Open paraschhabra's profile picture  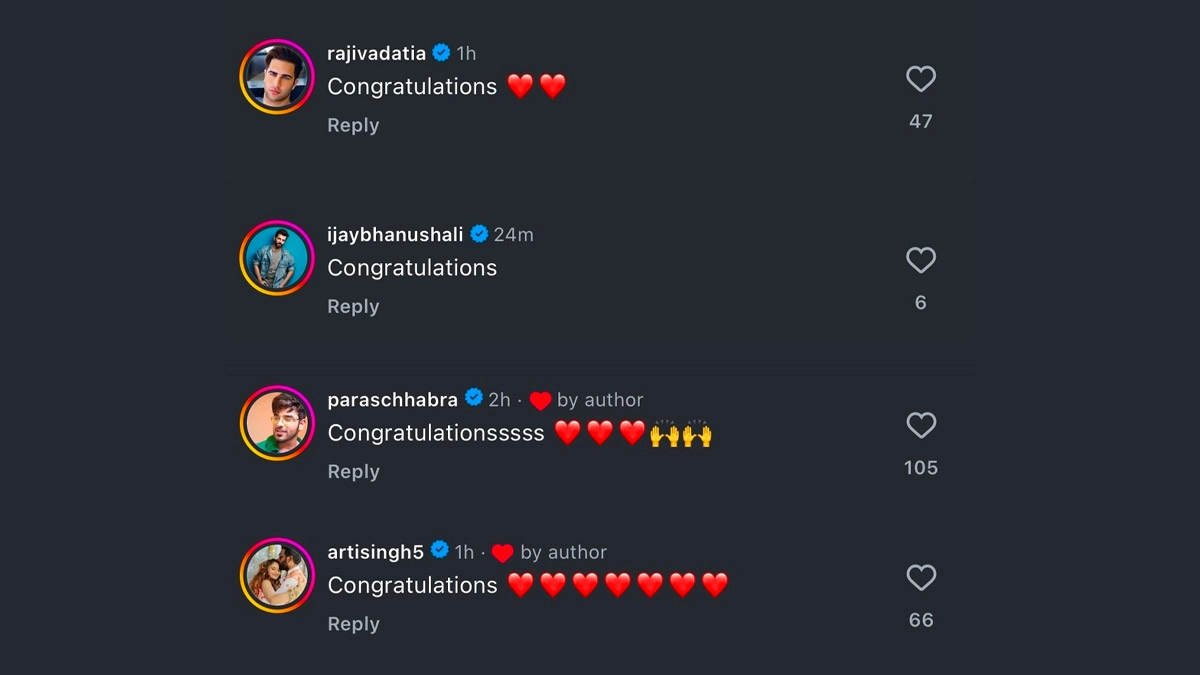click(277, 423)
